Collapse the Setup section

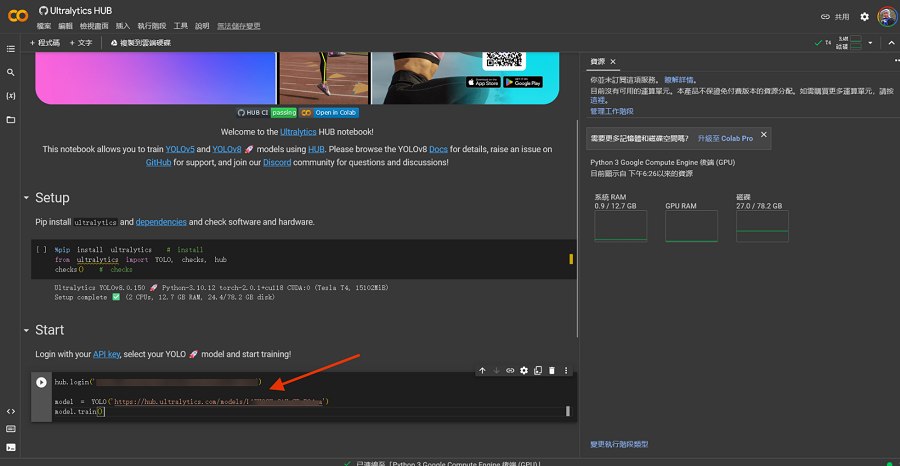[x=26, y=198]
